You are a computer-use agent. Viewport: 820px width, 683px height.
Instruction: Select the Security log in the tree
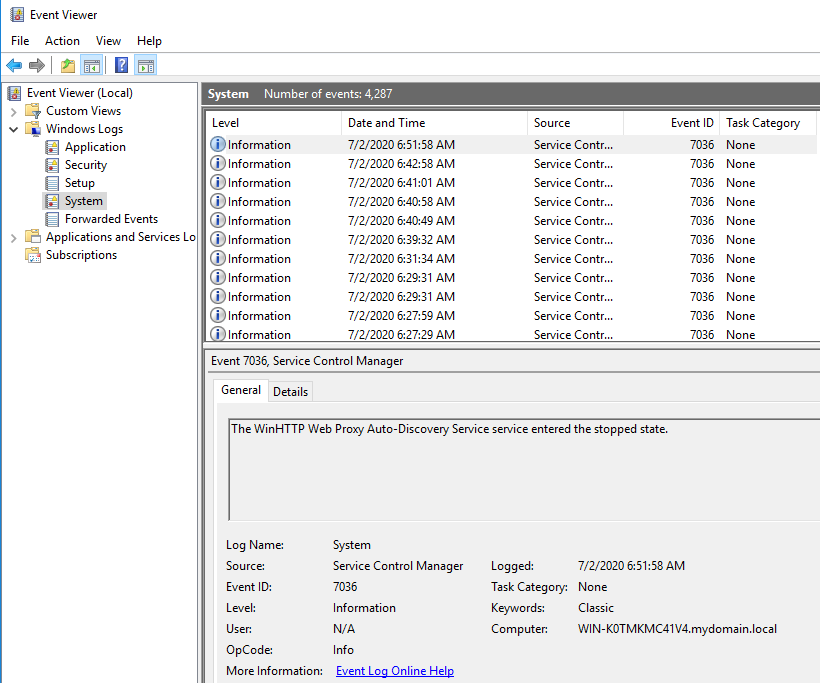click(85, 165)
